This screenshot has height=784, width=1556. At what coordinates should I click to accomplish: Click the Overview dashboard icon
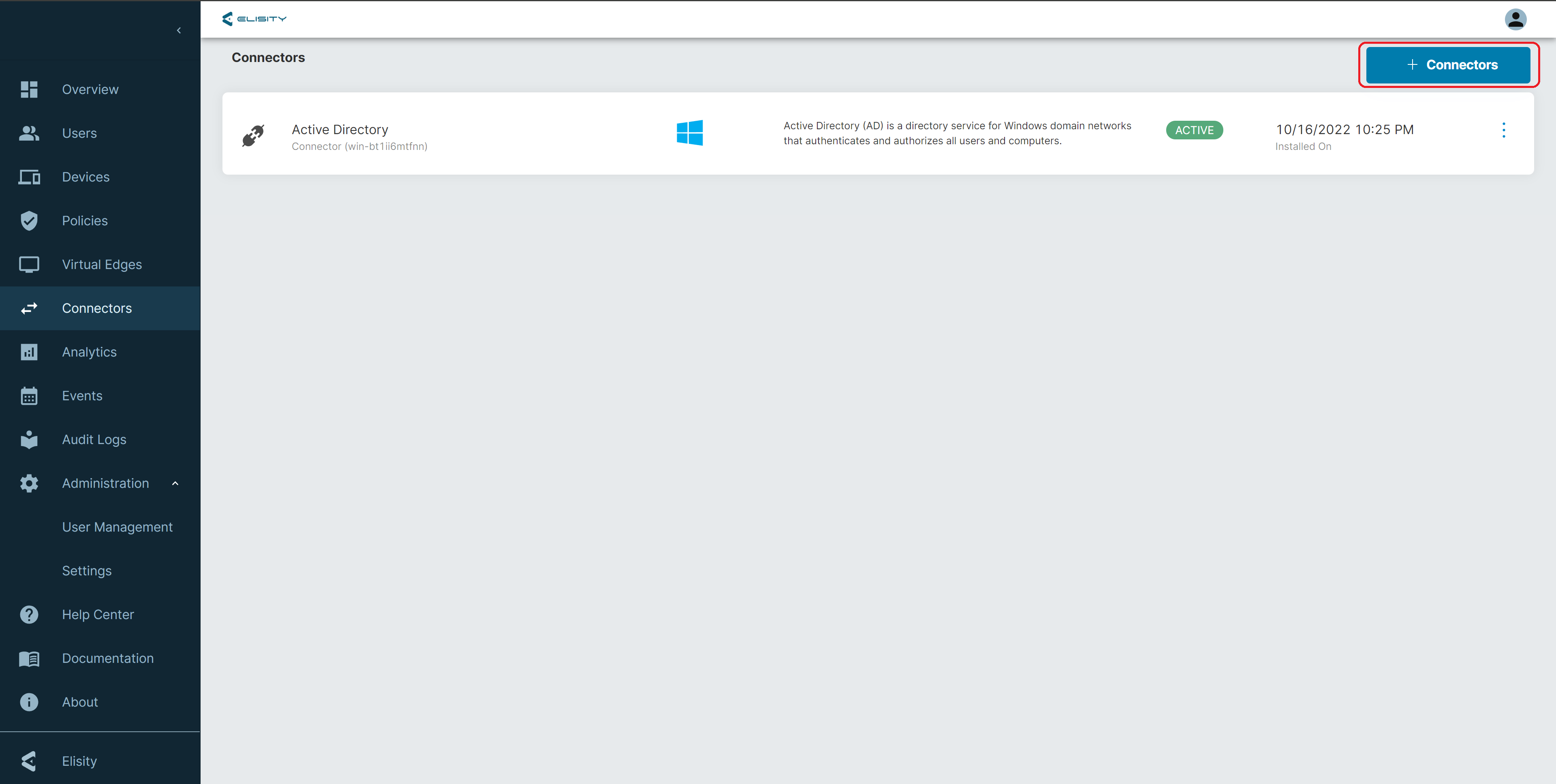(29, 90)
